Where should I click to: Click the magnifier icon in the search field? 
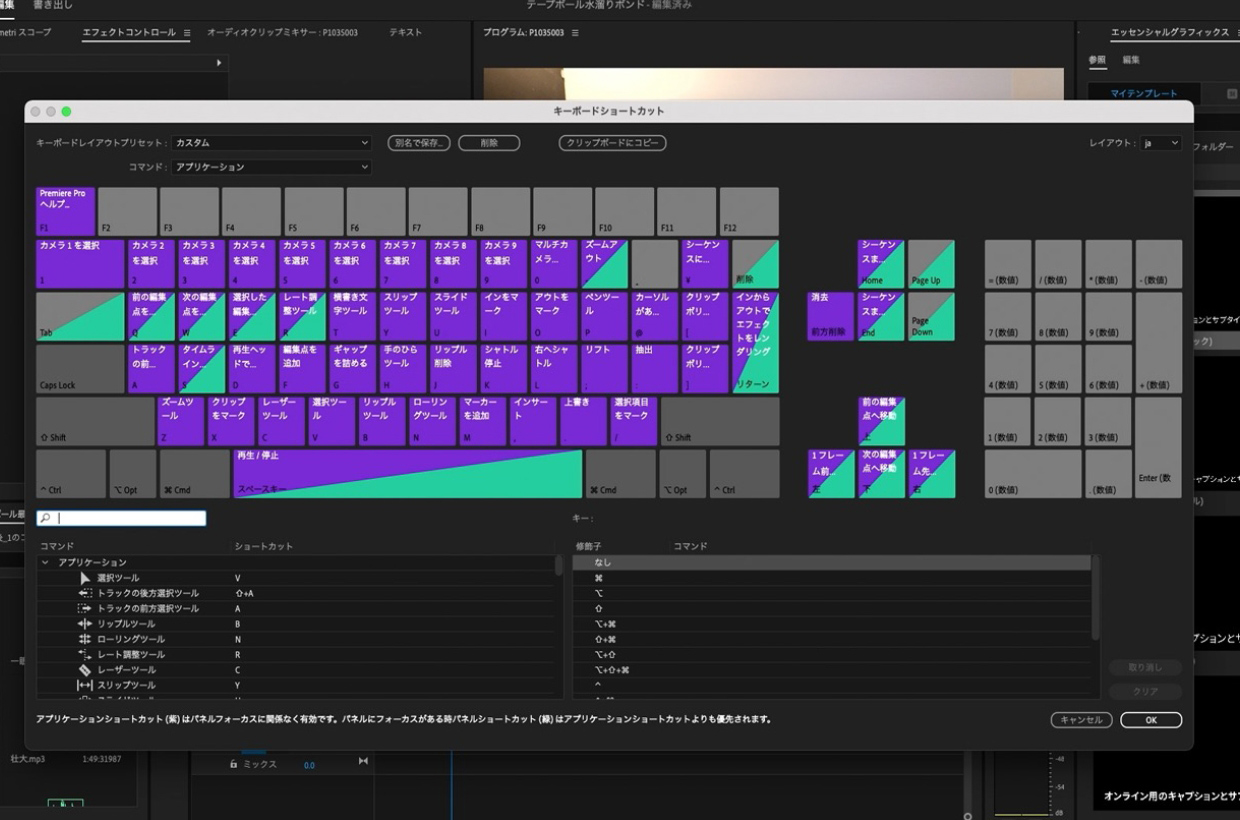point(45,518)
